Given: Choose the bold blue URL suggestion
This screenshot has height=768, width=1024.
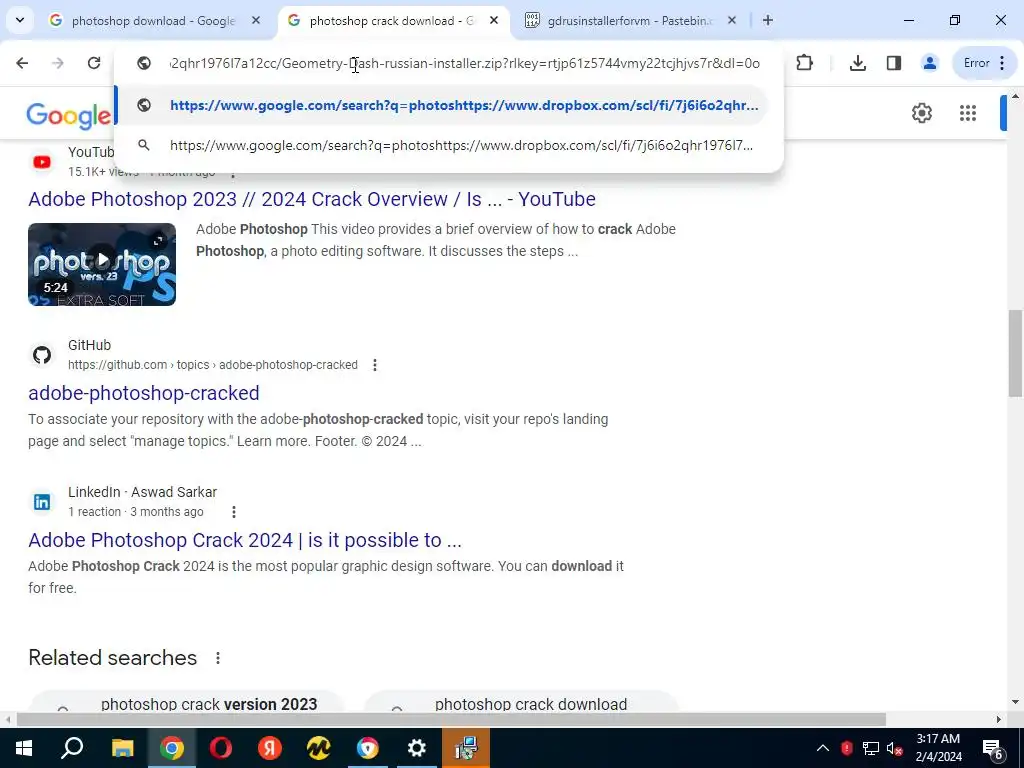Looking at the screenshot, I should 441,105.
